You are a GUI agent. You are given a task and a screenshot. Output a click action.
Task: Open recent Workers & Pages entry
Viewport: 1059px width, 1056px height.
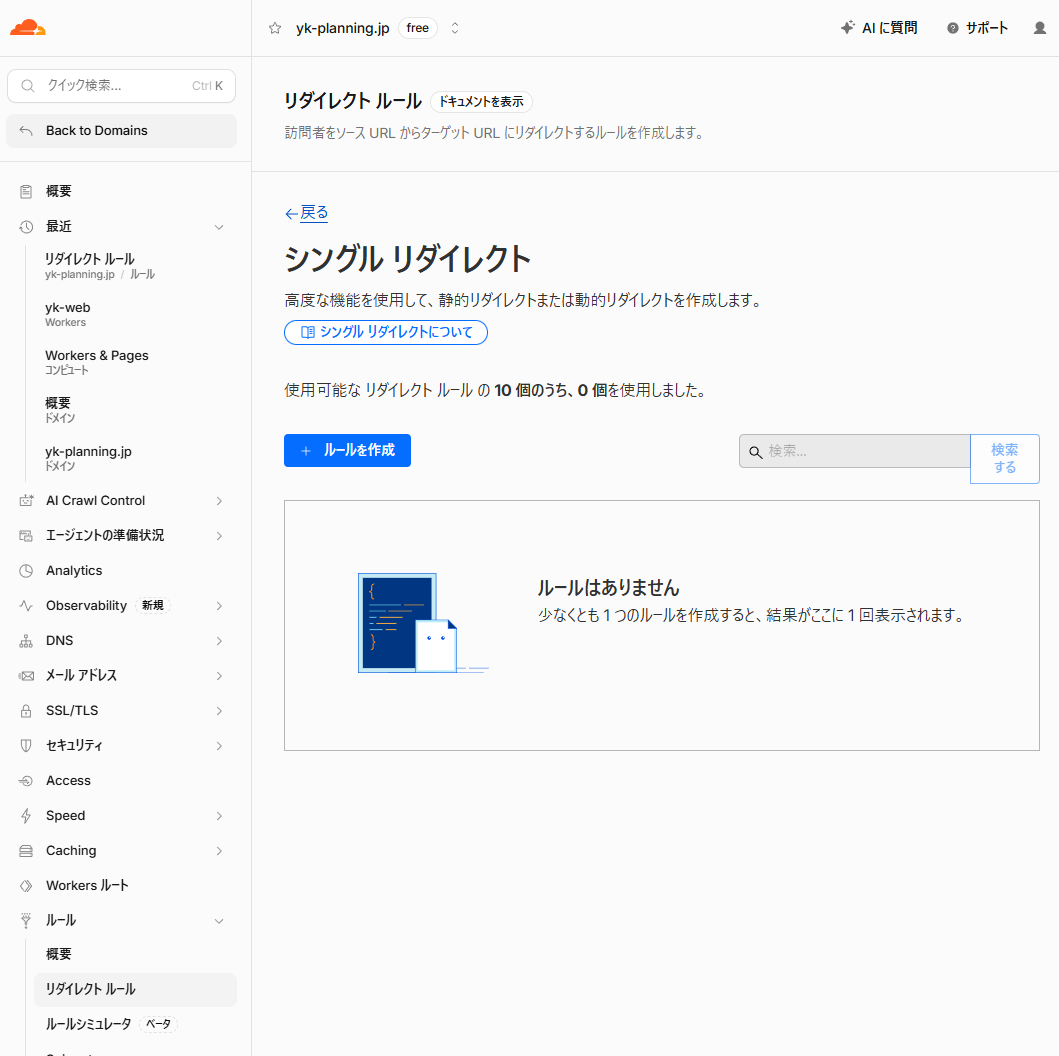click(97, 363)
